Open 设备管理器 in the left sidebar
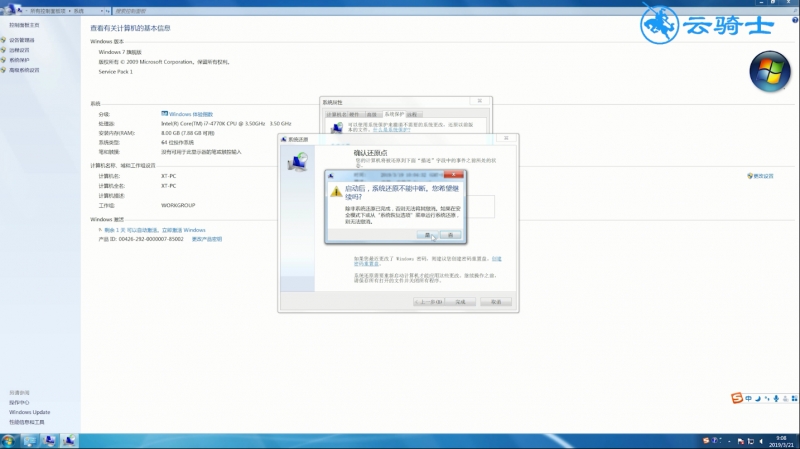 click(x=21, y=40)
